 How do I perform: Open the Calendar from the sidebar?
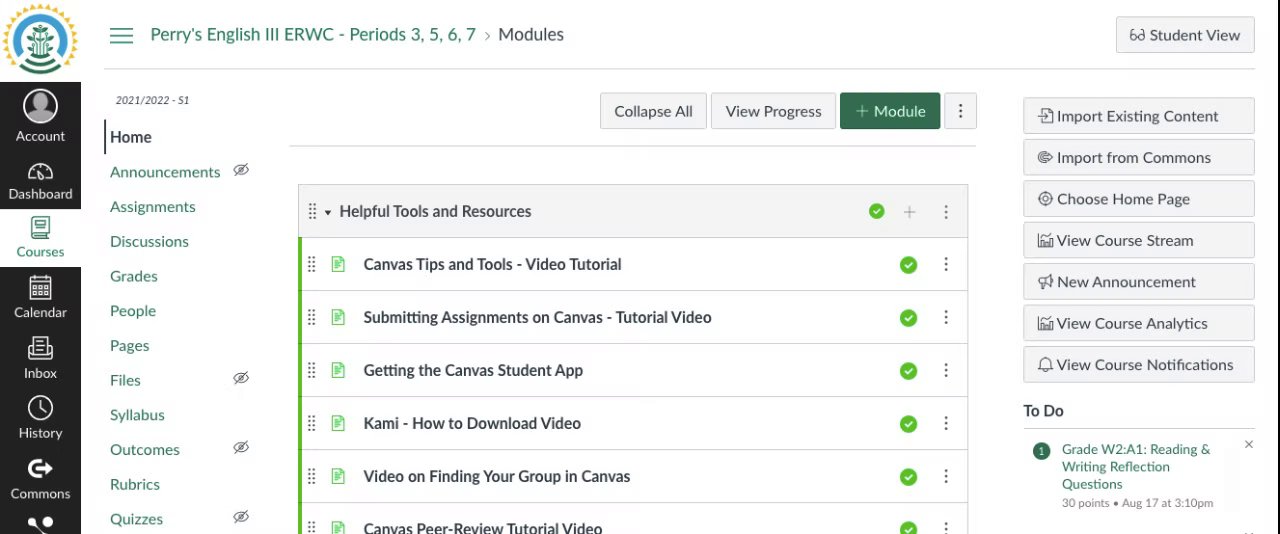pos(40,289)
